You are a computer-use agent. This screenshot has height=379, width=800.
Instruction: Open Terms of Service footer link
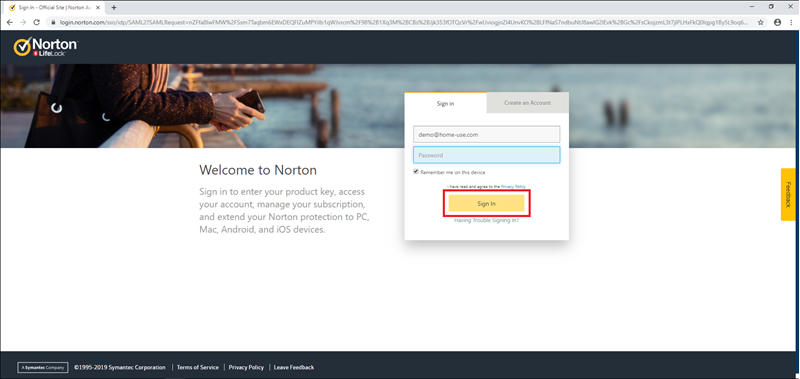click(198, 367)
